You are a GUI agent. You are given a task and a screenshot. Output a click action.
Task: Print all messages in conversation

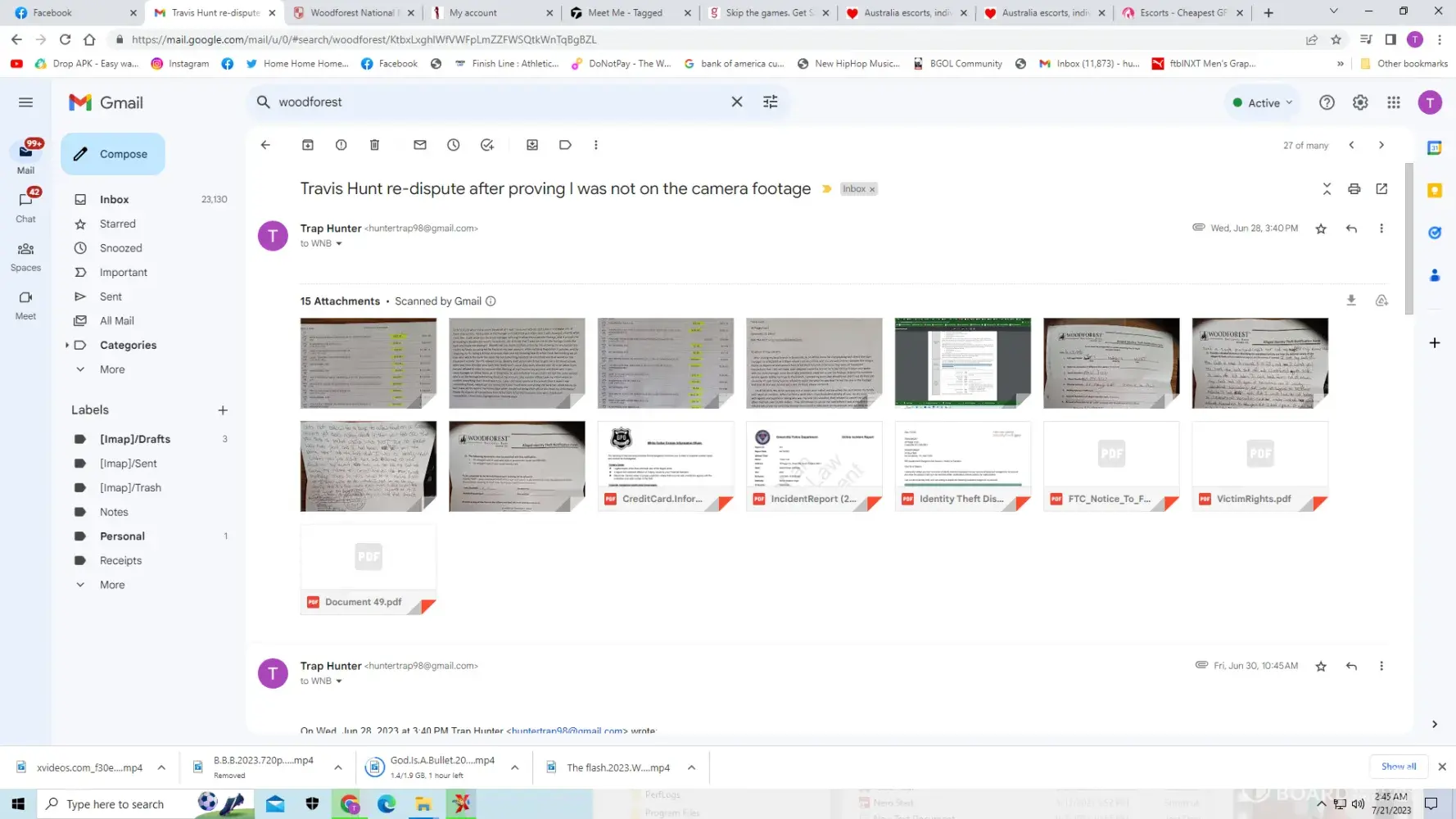(x=1354, y=189)
